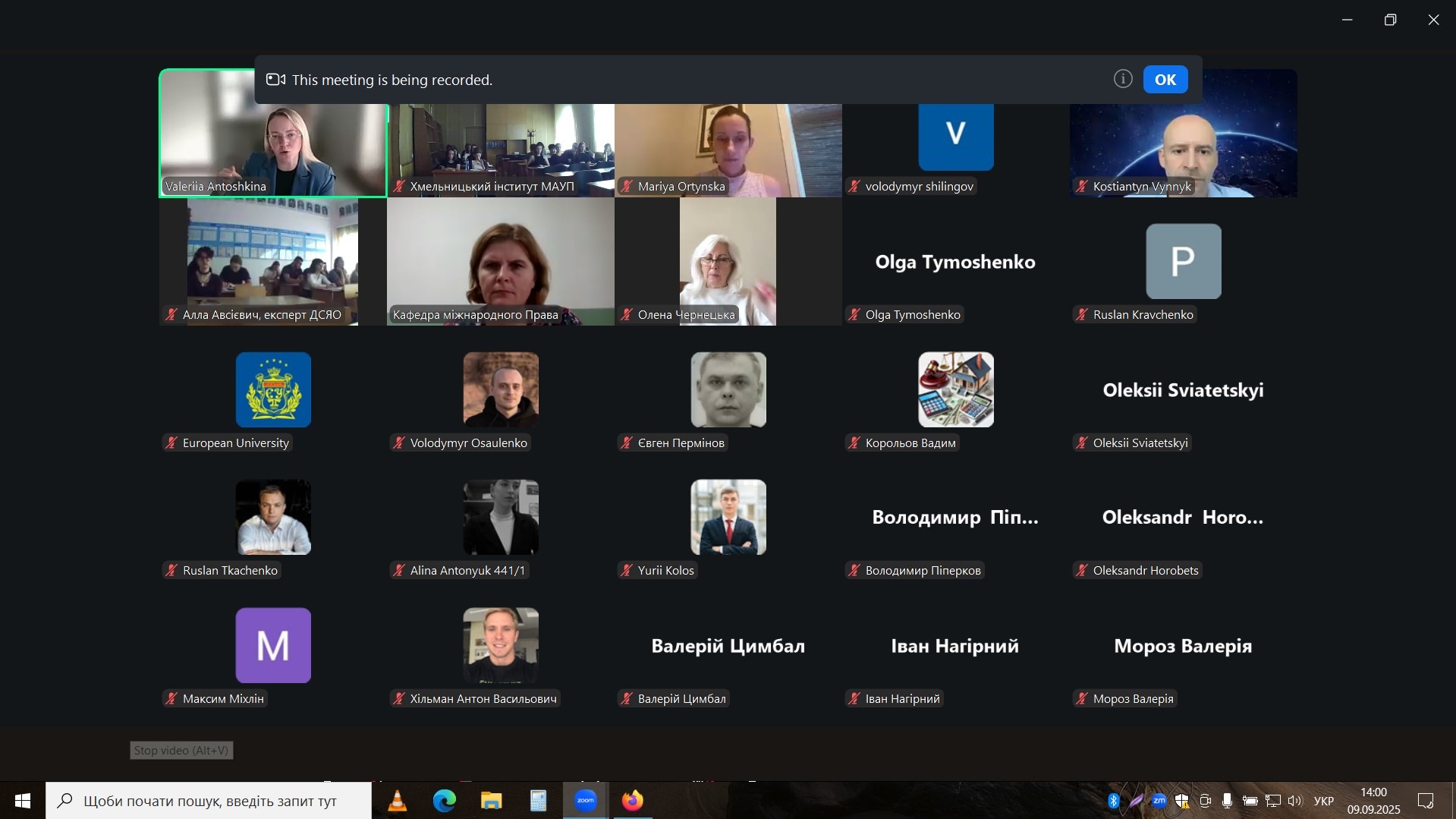Dismiss recording notice with OK button
The width and height of the screenshot is (1456, 819).
coord(1165,80)
